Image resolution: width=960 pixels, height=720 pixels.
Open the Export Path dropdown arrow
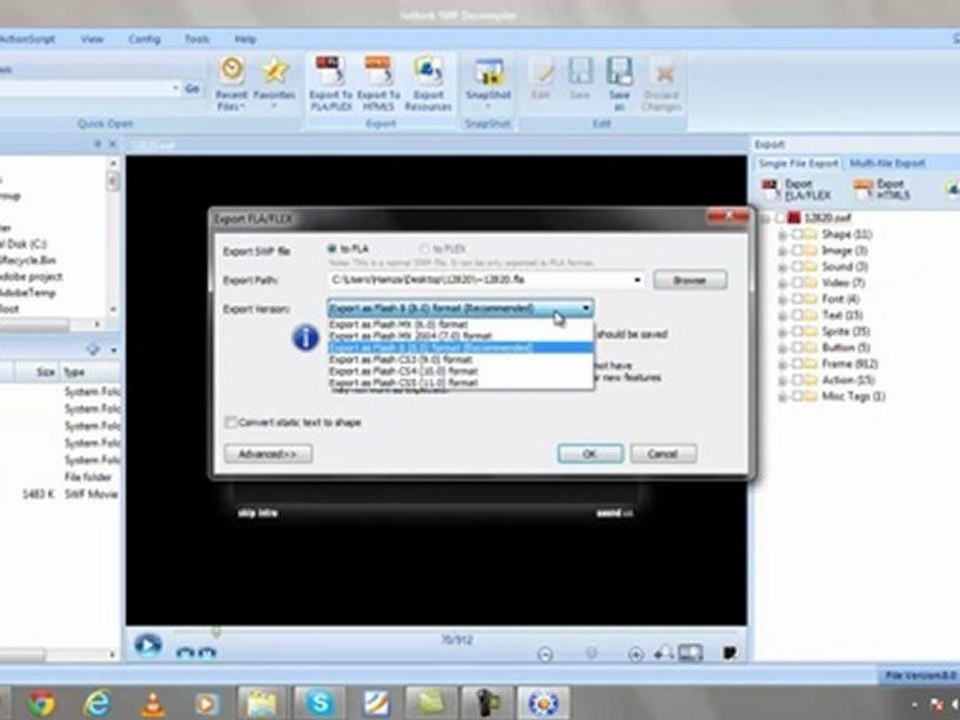(x=637, y=280)
